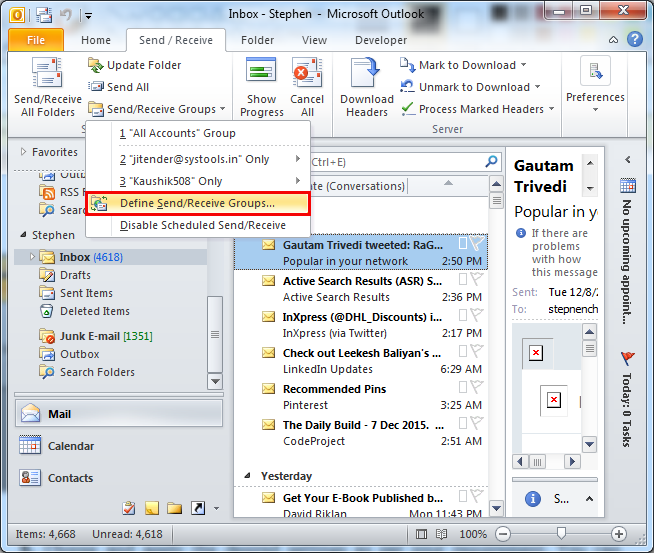Toggle category box on Gautam Trivedi message
The height and width of the screenshot is (553, 656).
463,243
